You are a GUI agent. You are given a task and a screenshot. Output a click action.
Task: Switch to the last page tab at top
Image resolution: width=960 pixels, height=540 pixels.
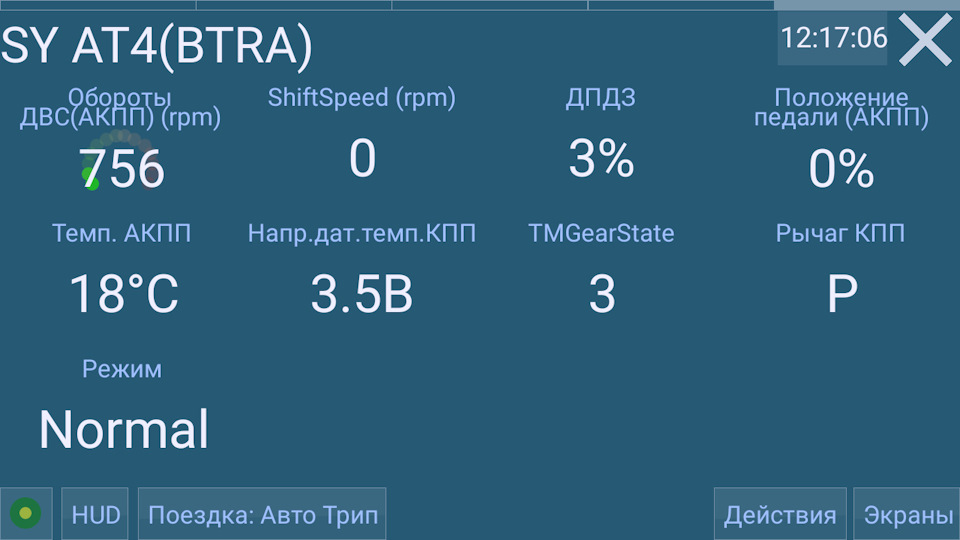tap(867, 5)
